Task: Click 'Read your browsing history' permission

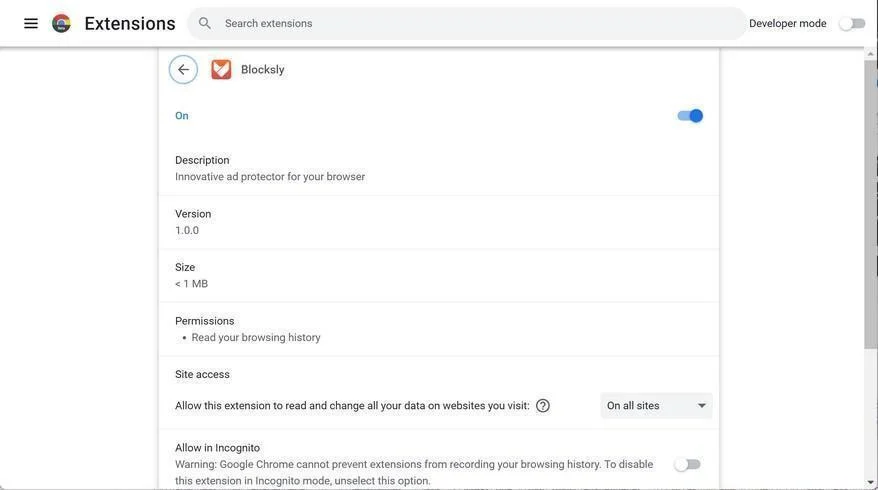Action: coord(256,338)
